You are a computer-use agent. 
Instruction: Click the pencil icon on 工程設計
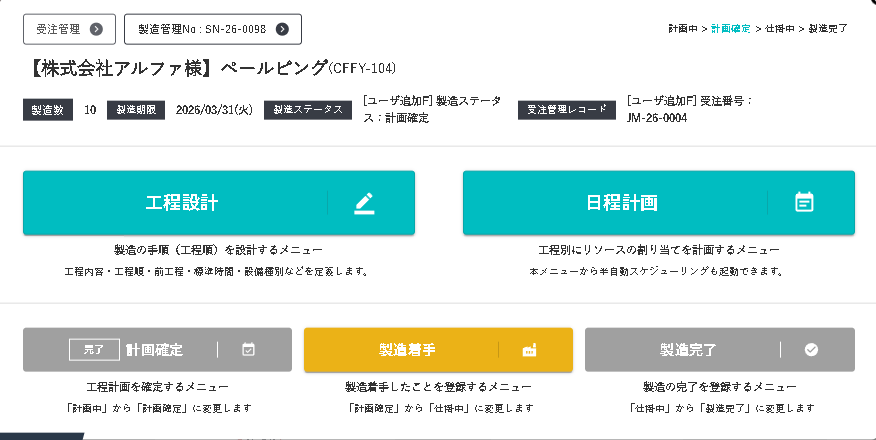coord(364,203)
